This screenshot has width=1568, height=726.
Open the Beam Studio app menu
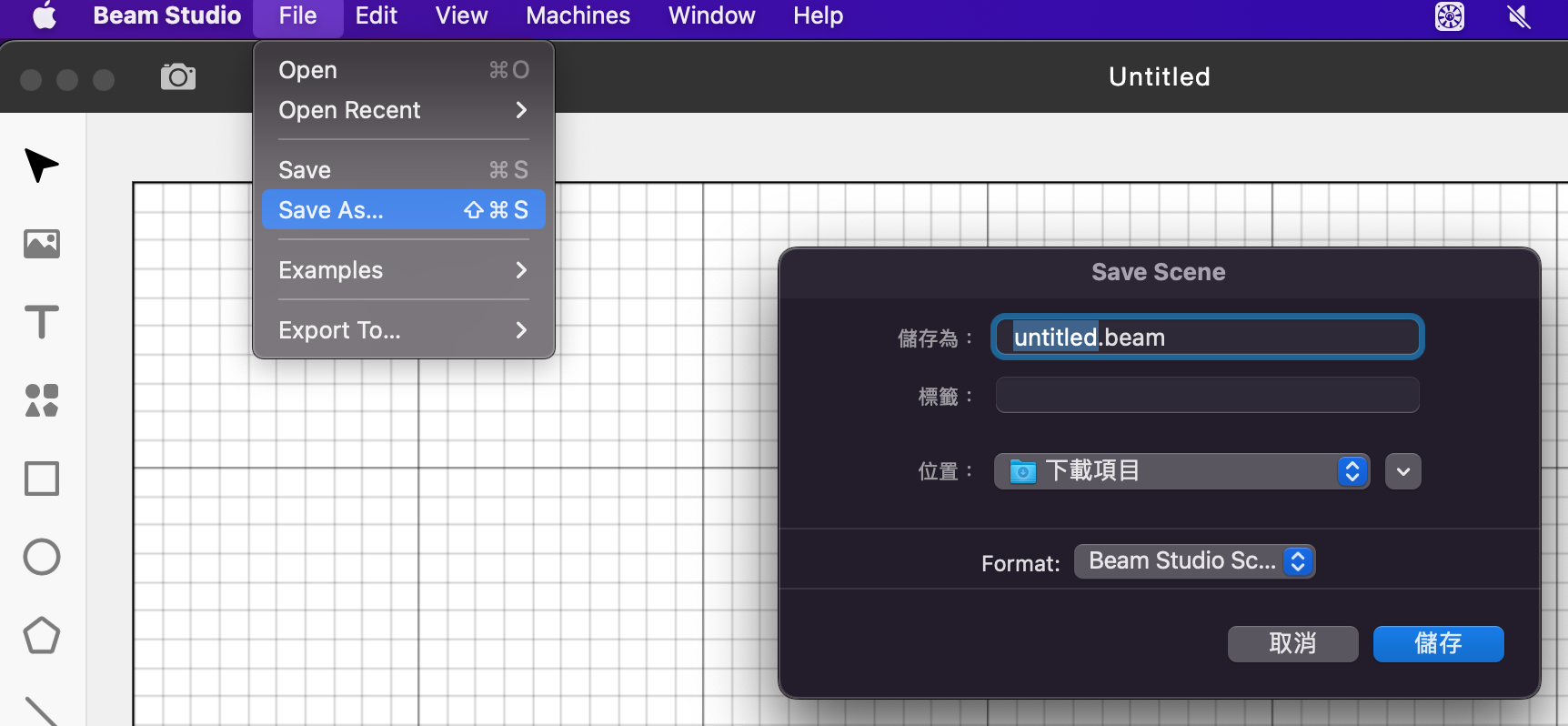tap(167, 15)
